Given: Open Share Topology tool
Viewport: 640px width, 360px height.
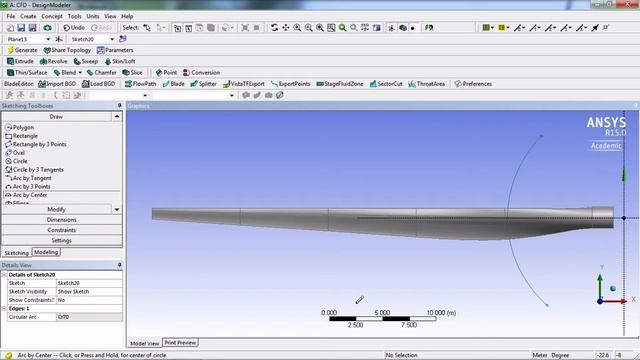Looking at the screenshot, I should [67, 50].
